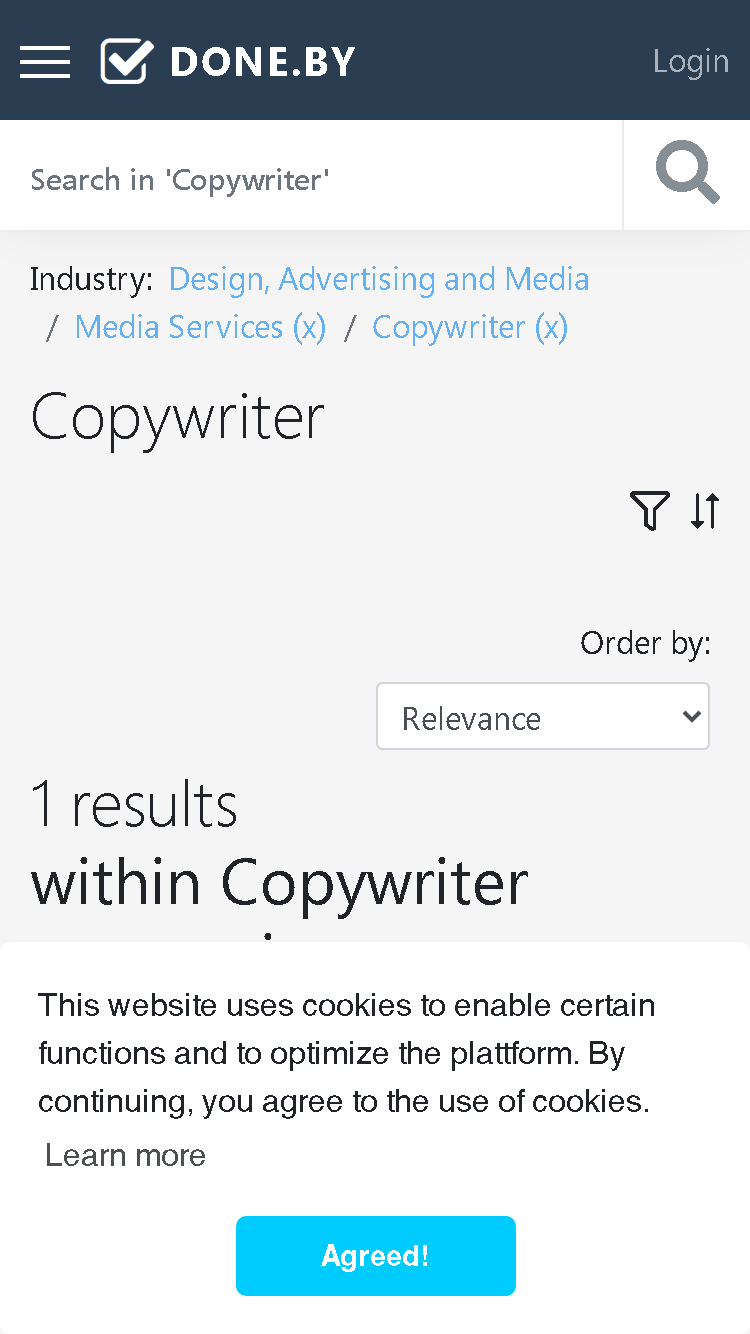Open Design, Advertising and Media industry link

[379, 279]
